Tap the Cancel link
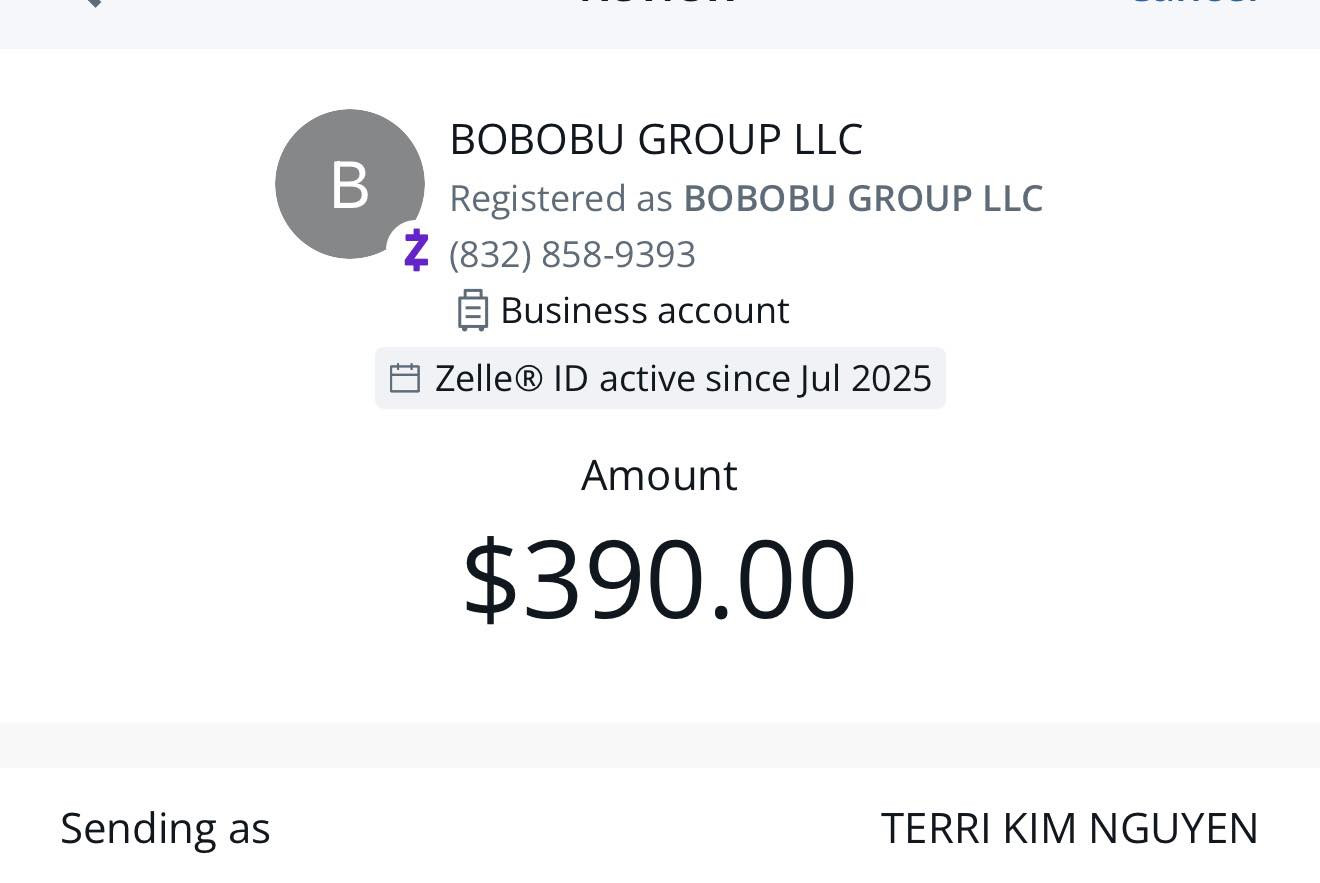Image resolution: width=1320 pixels, height=883 pixels. [1193, 3]
